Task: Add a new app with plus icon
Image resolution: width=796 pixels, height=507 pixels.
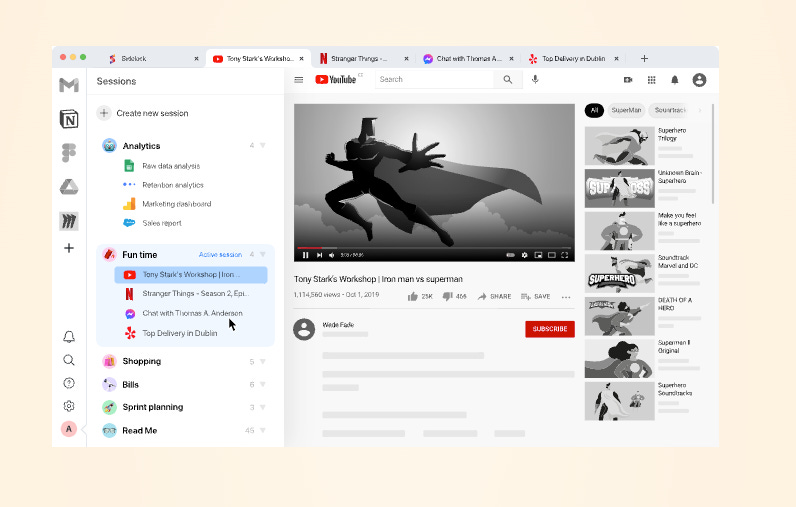Action: 69,248
